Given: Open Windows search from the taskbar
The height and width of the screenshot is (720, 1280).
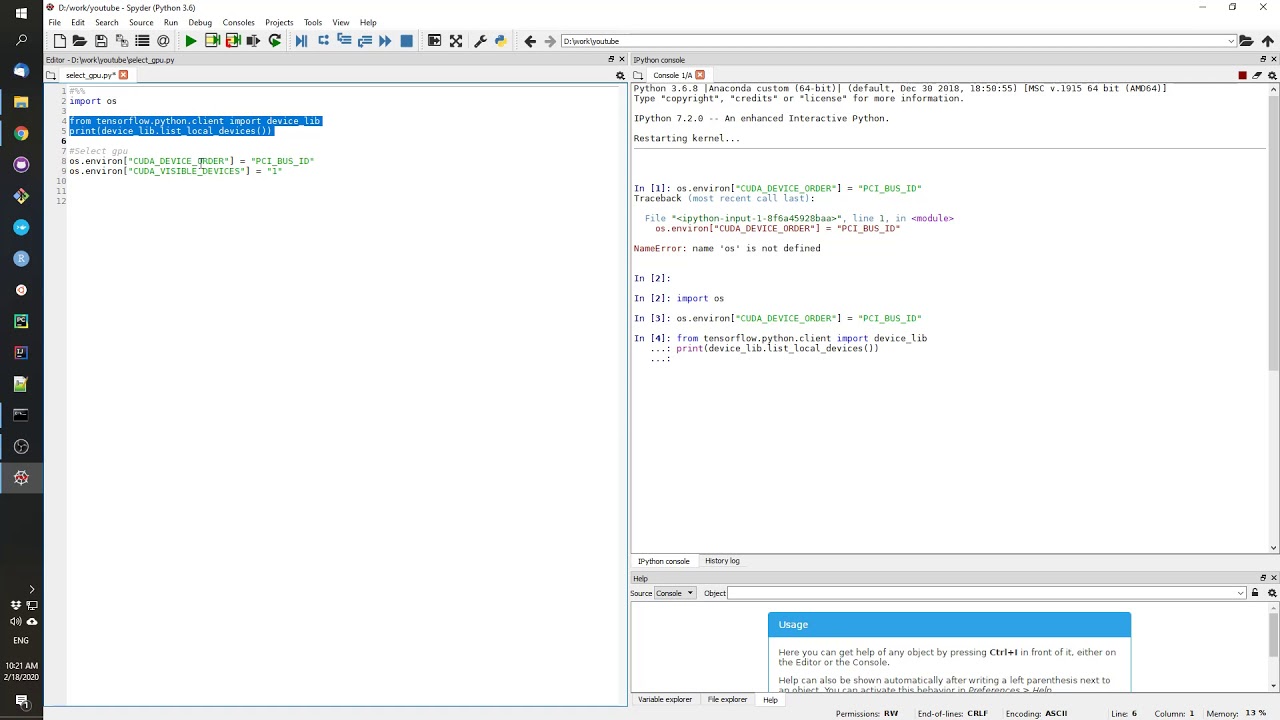Looking at the screenshot, I should pos(21,40).
